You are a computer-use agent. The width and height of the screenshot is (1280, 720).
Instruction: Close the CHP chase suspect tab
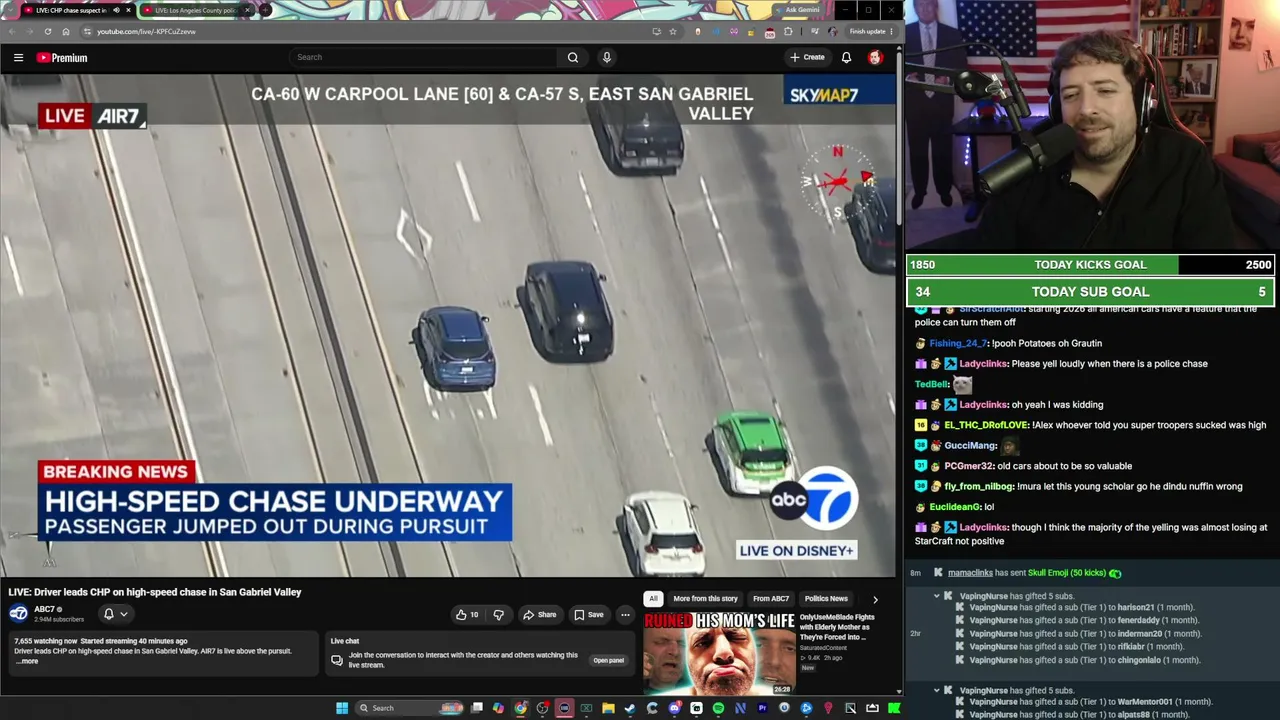point(130,10)
